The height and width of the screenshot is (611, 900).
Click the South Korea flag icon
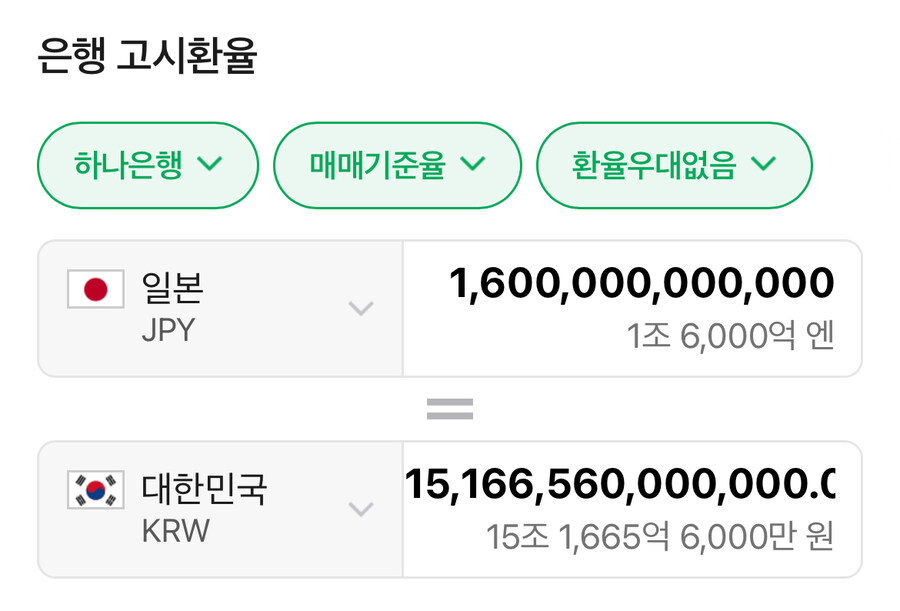95,490
